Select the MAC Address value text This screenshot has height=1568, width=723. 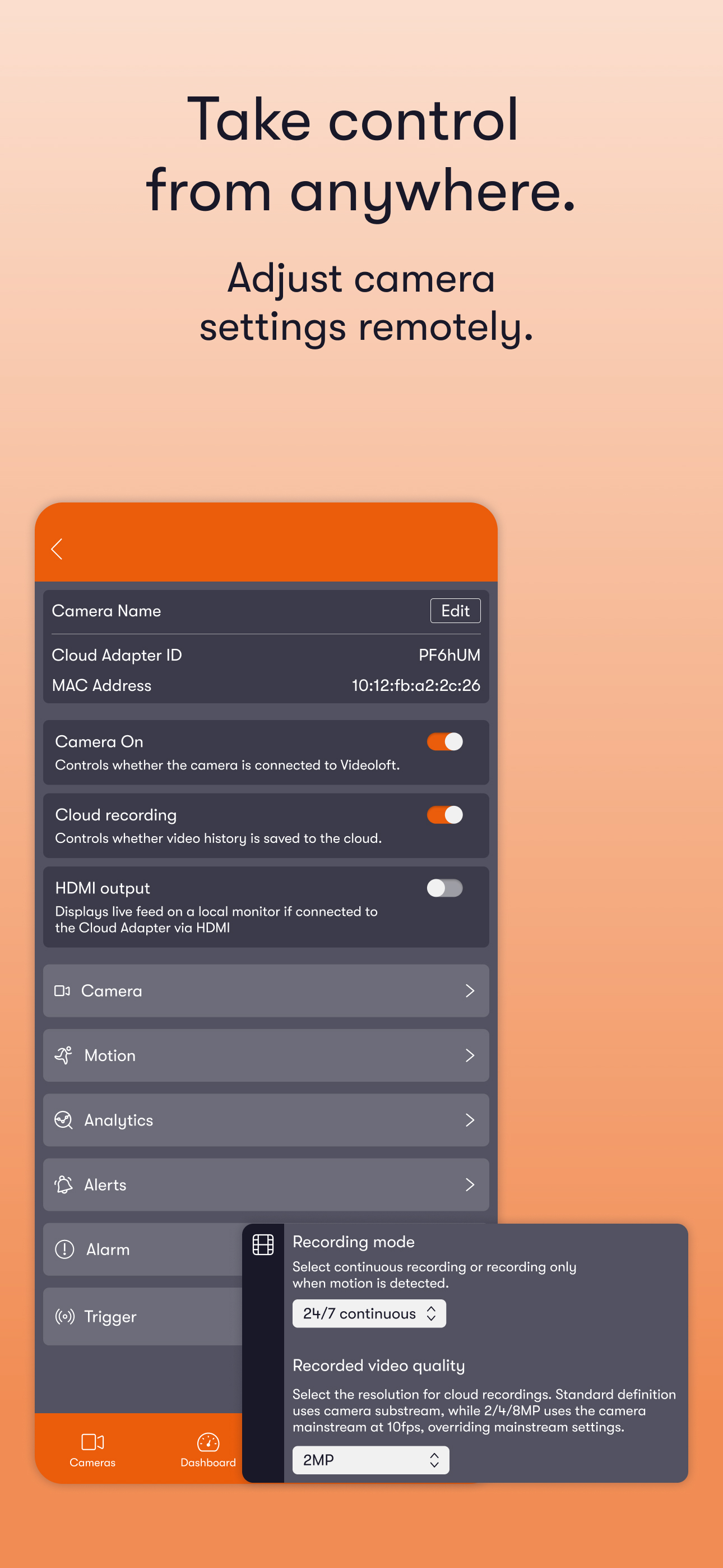coord(416,685)
